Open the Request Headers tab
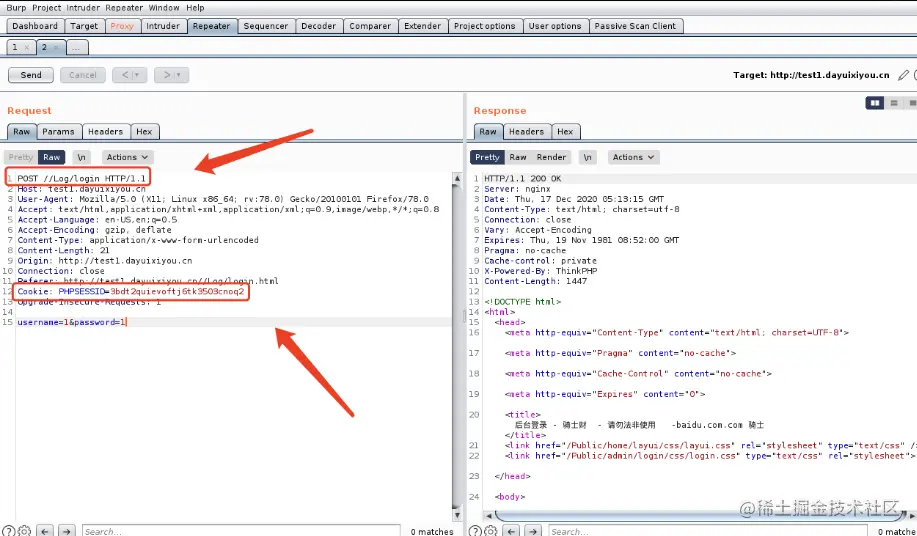The image size is (917, 536). click(105, 132)
